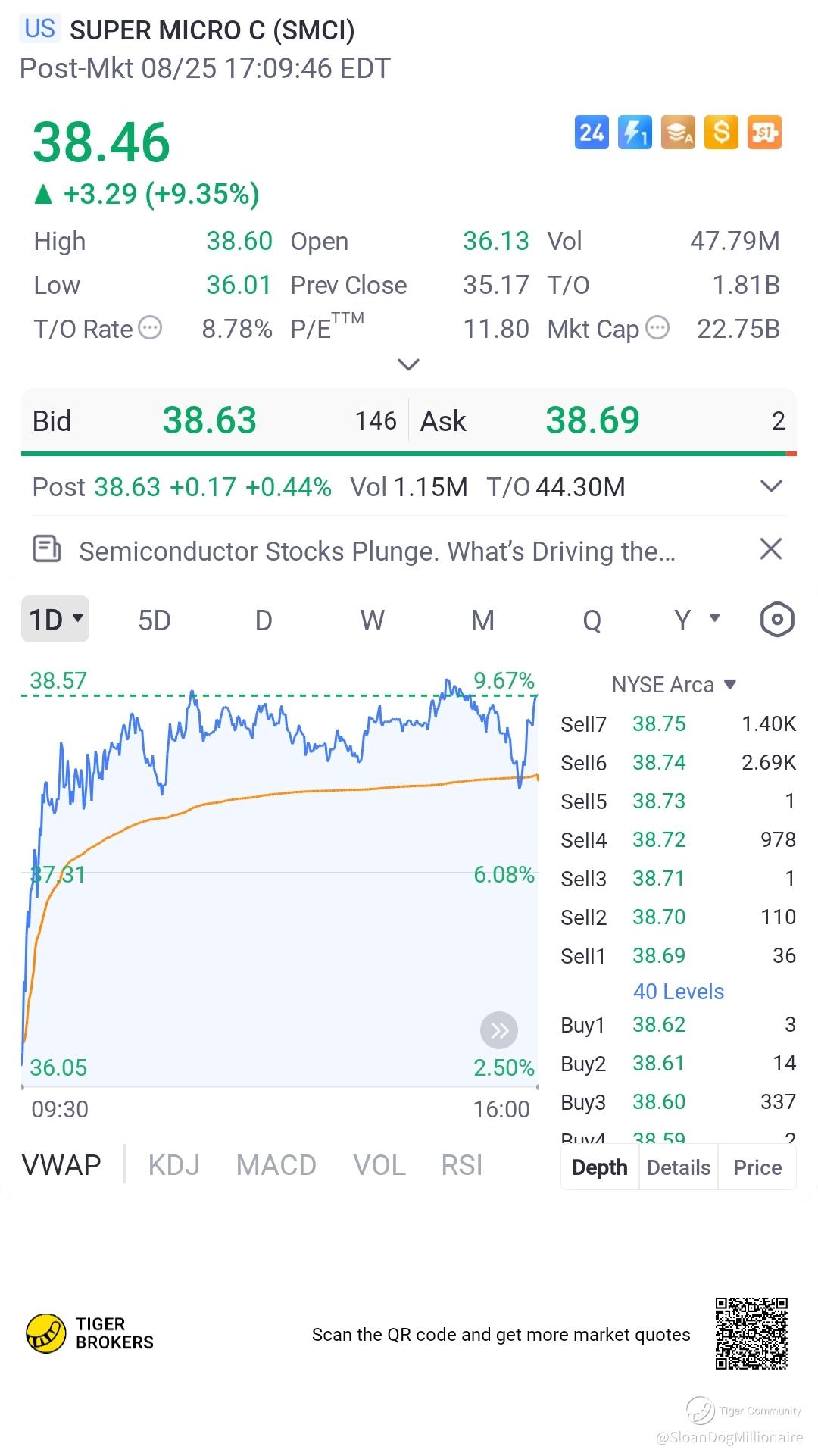Tap the green bid-ask ratio bar

tap(404, 454)
